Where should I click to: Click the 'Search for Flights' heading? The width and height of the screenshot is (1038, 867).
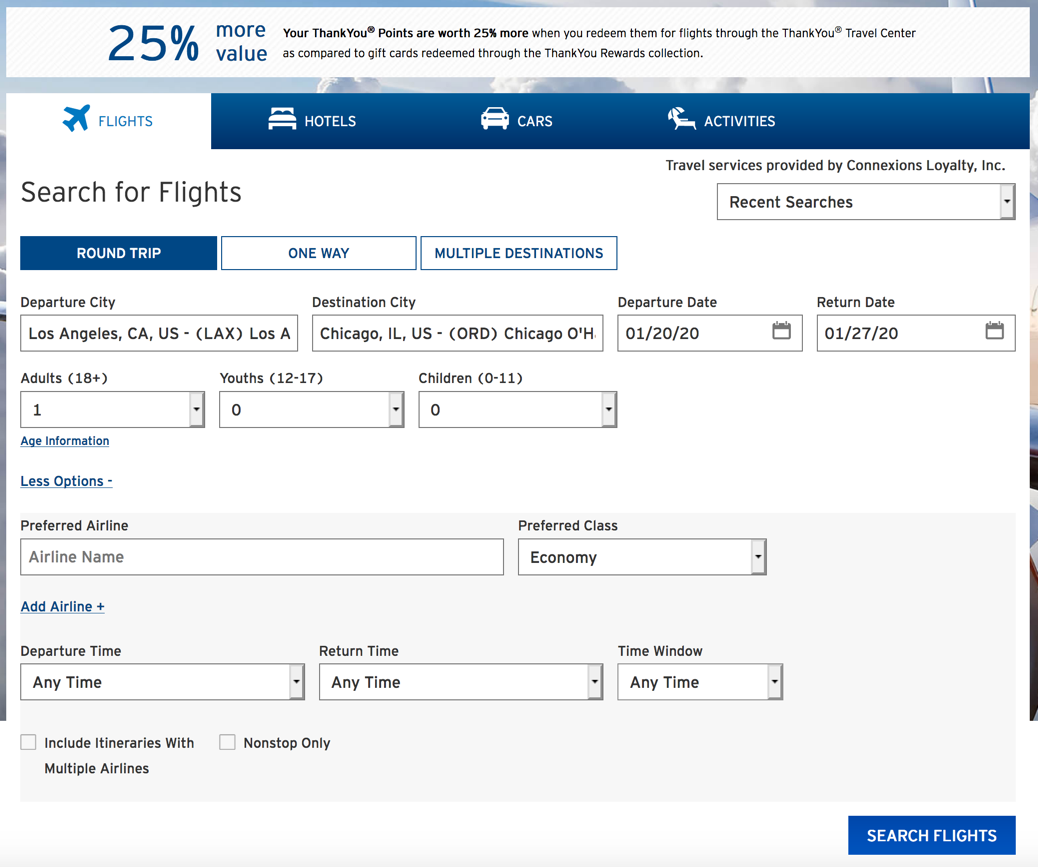pyautogui.click(x=131, y=193)
